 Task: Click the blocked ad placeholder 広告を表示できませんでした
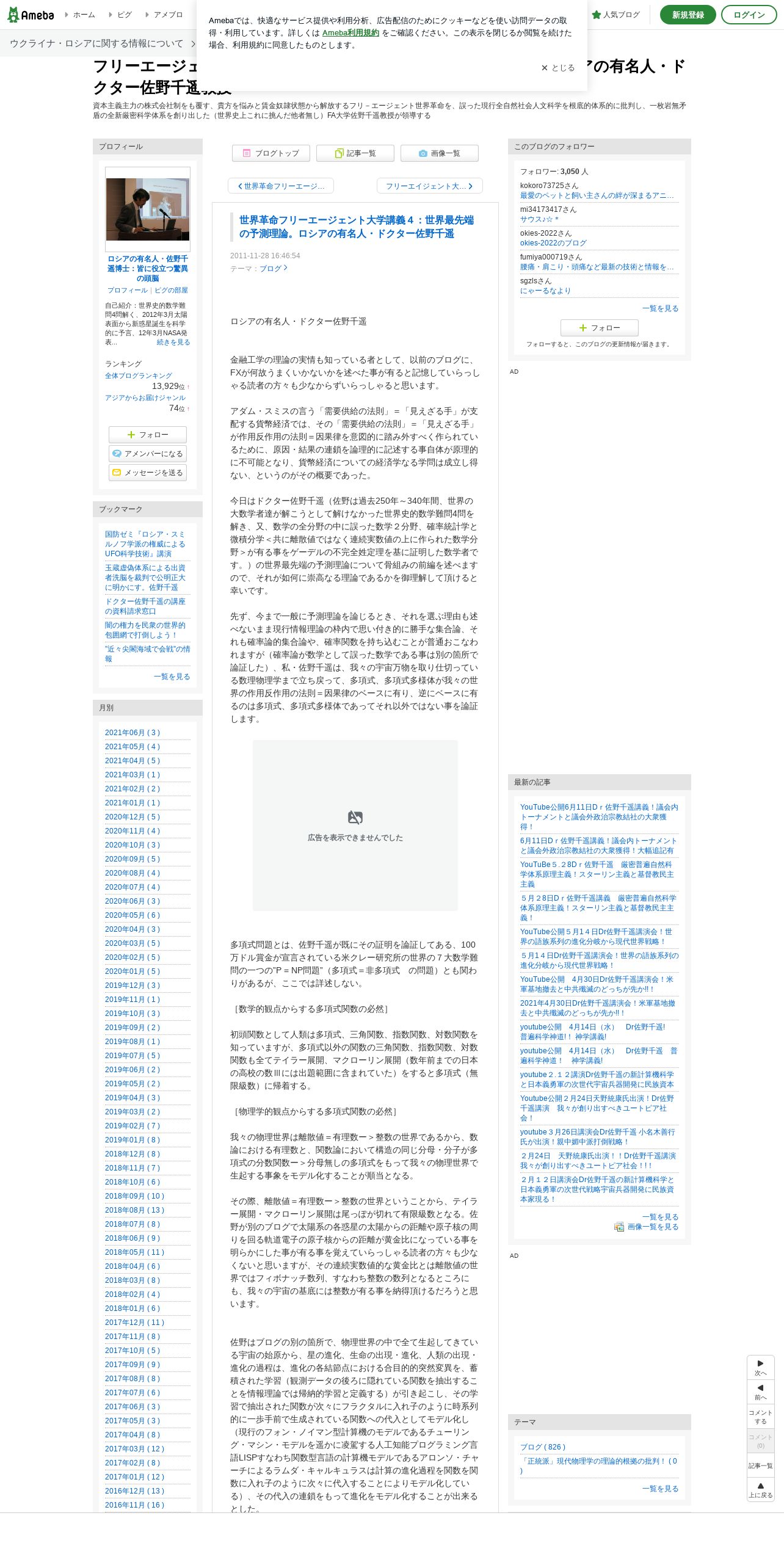pyautogui.click(x=355, y=826)
